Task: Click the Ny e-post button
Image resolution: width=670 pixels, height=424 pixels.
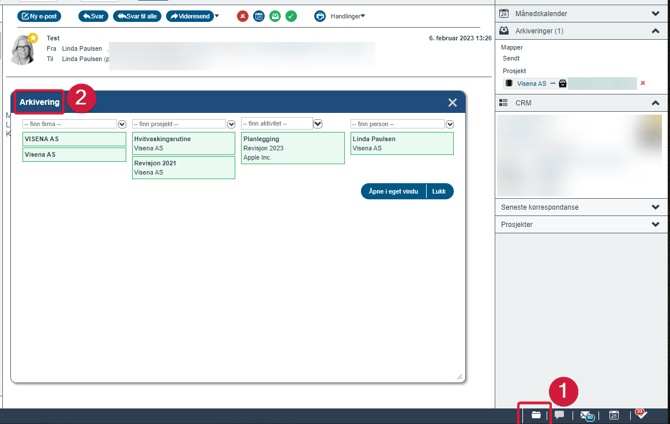Action: pyautogui.click(x=40, y=16)
